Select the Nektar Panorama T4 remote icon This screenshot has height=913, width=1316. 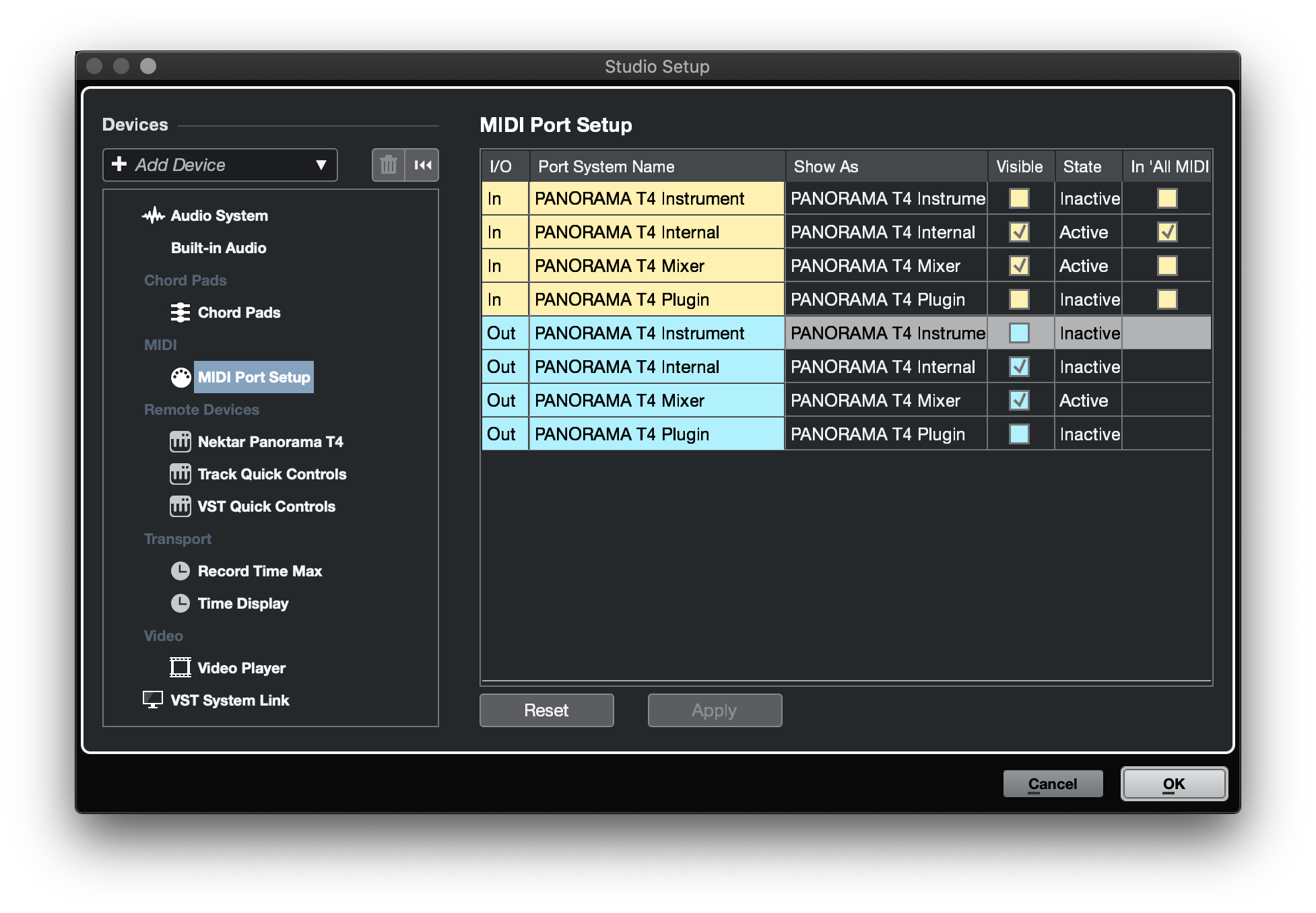(x=180, y=442)
